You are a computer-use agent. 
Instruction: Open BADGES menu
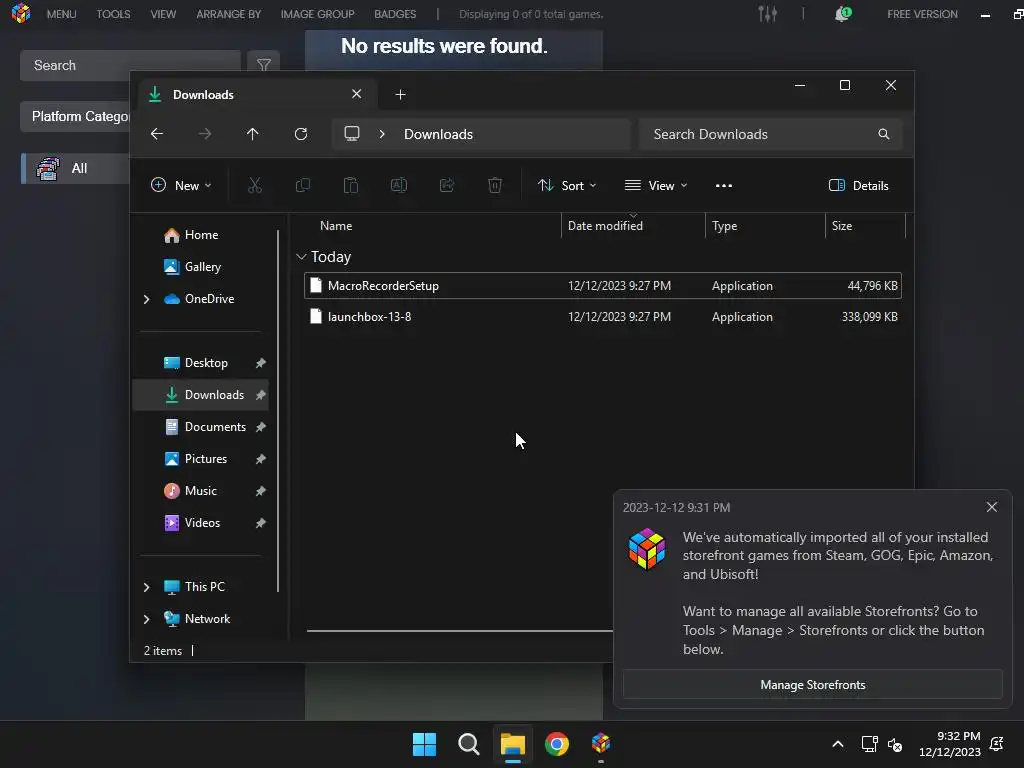(395, 14)
